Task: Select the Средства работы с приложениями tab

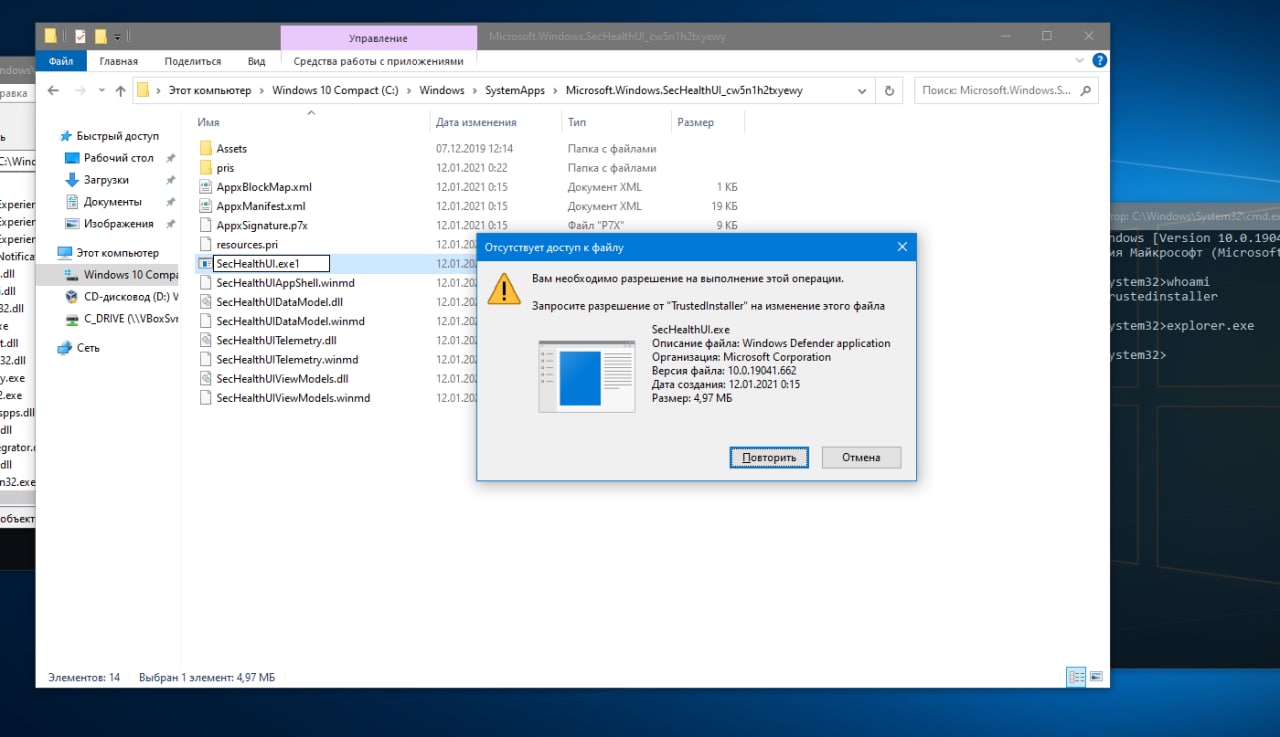Action: click(x=379, y=61)
